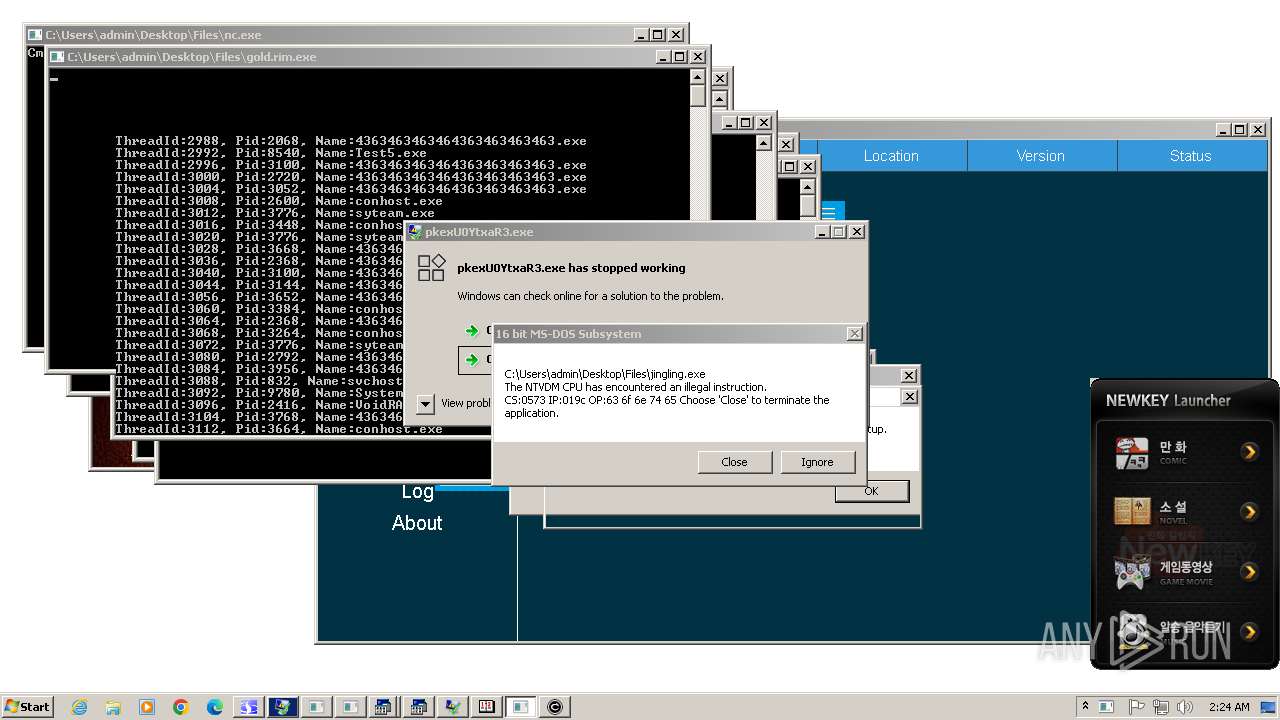Close the 16 bit MS-DOS Subsystem application
1280x720 pixels.
[734, 462]
